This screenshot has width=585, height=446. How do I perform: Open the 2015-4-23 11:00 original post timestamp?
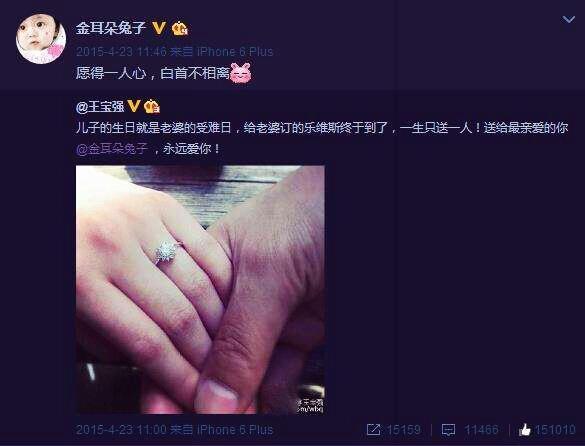(121, 430)
